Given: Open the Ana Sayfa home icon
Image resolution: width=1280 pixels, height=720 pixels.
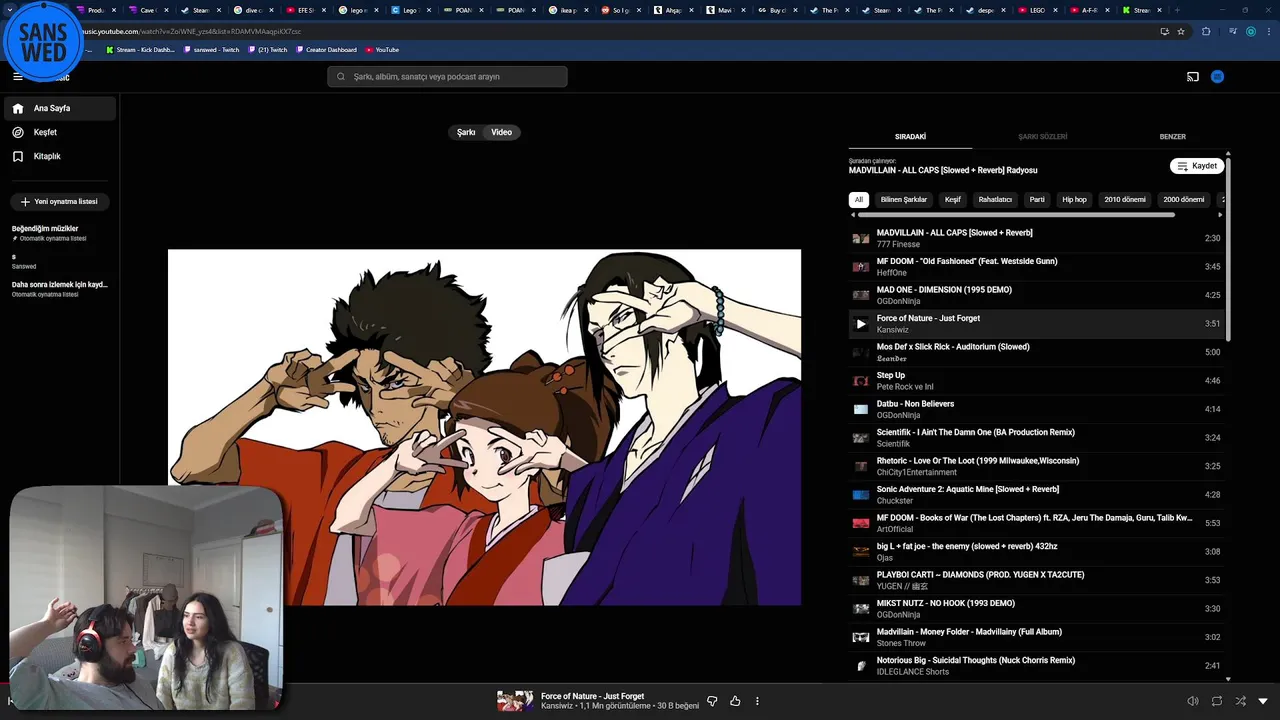Looking at the screenshot, I should tap(18, 108).
